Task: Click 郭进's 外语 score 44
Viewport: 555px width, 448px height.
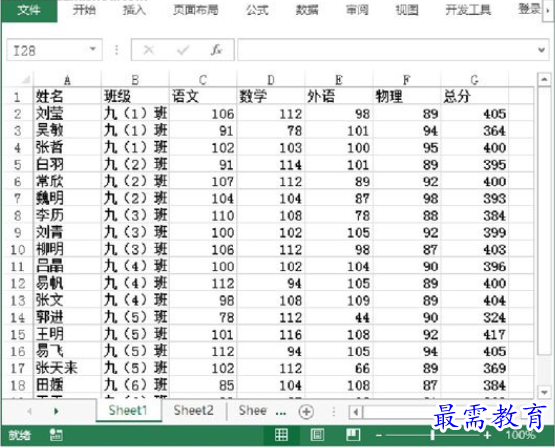Action: coord(339,317)
